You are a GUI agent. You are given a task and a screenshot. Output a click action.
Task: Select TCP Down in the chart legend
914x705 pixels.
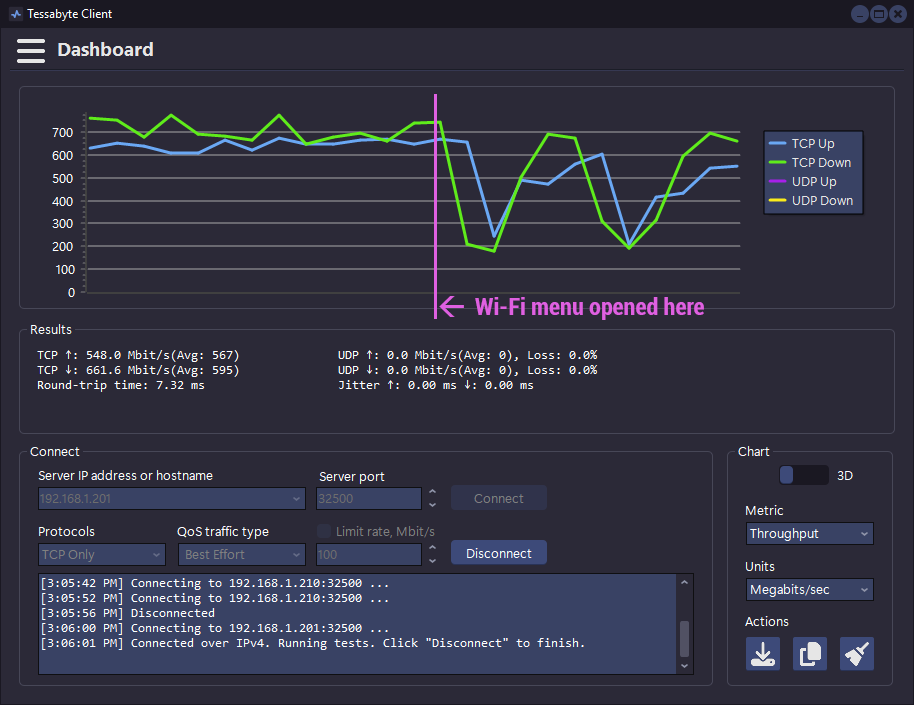point(812,162)
